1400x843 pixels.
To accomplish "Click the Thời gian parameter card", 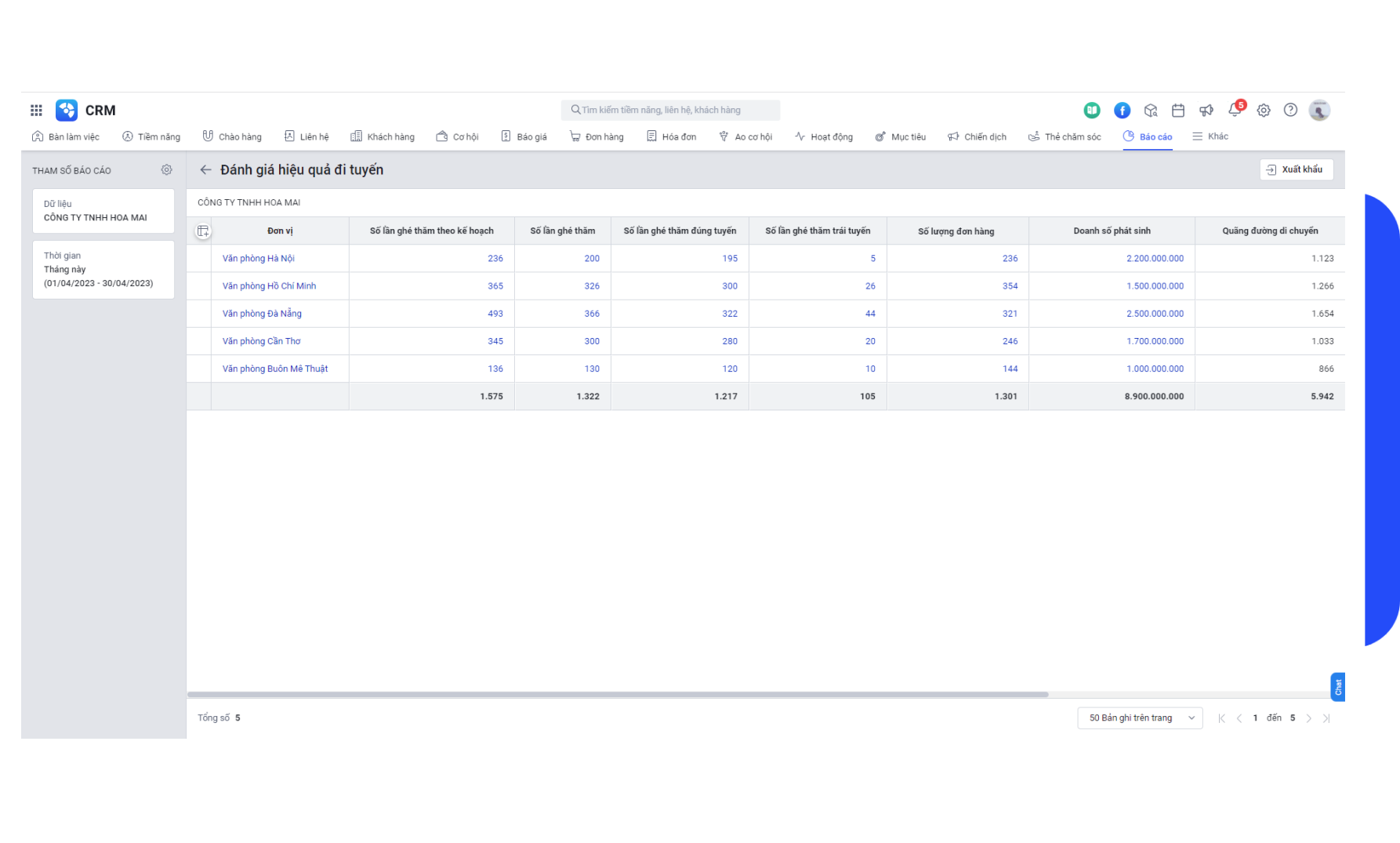I will tap(103, 269).
